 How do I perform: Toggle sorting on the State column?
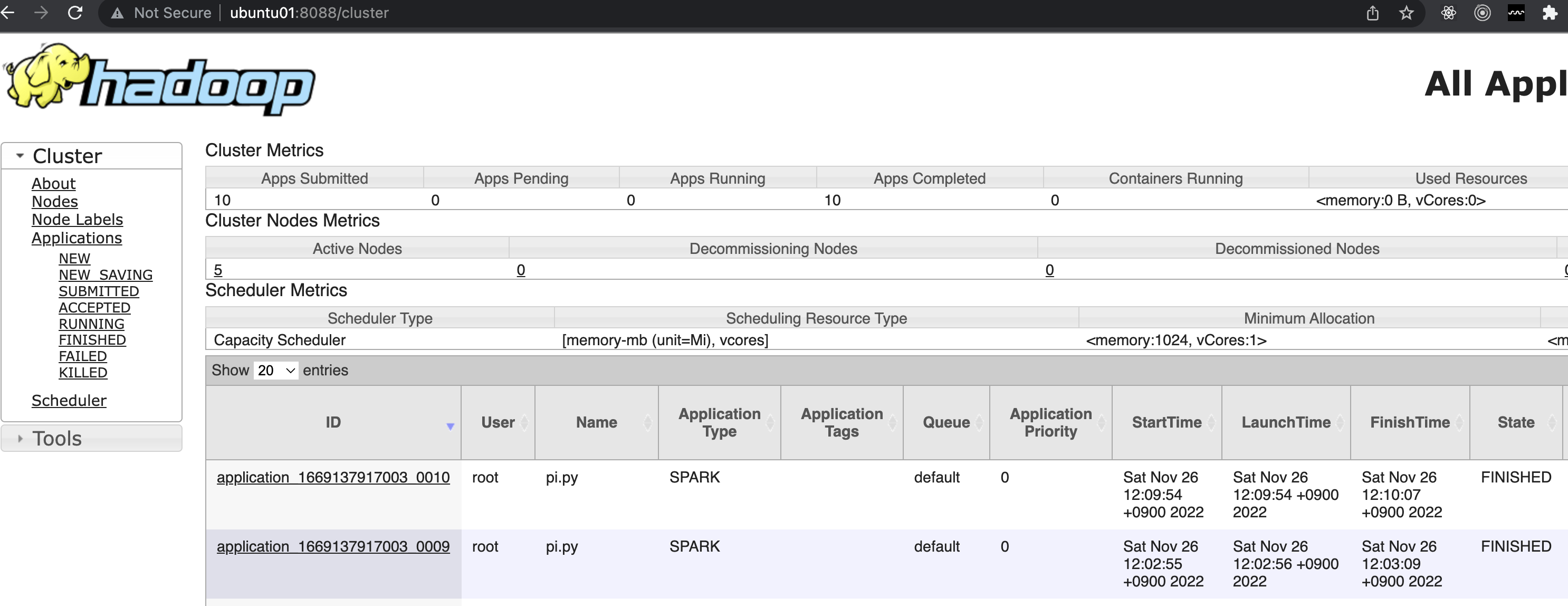coord(1516,422)
